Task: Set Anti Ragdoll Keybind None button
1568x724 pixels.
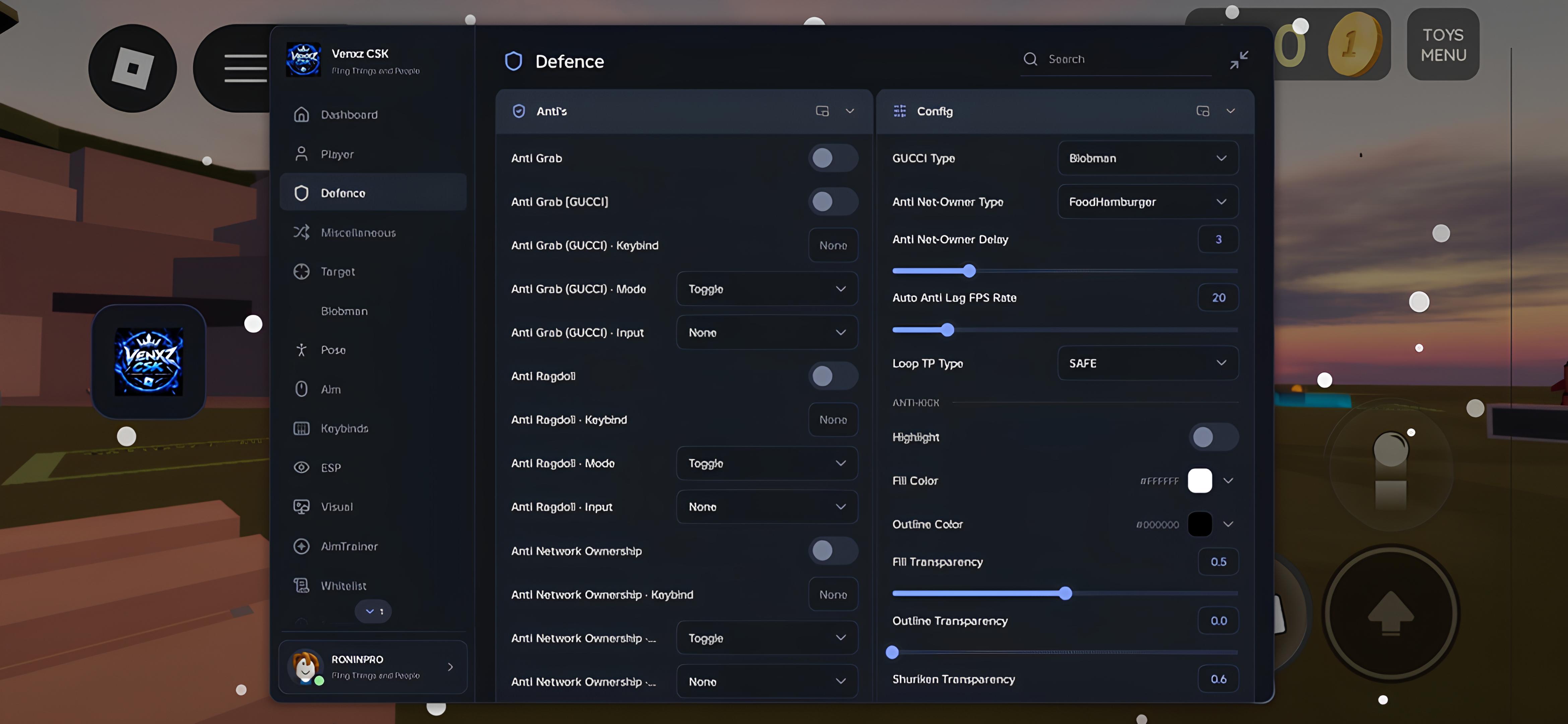Action: pos(833,420)
